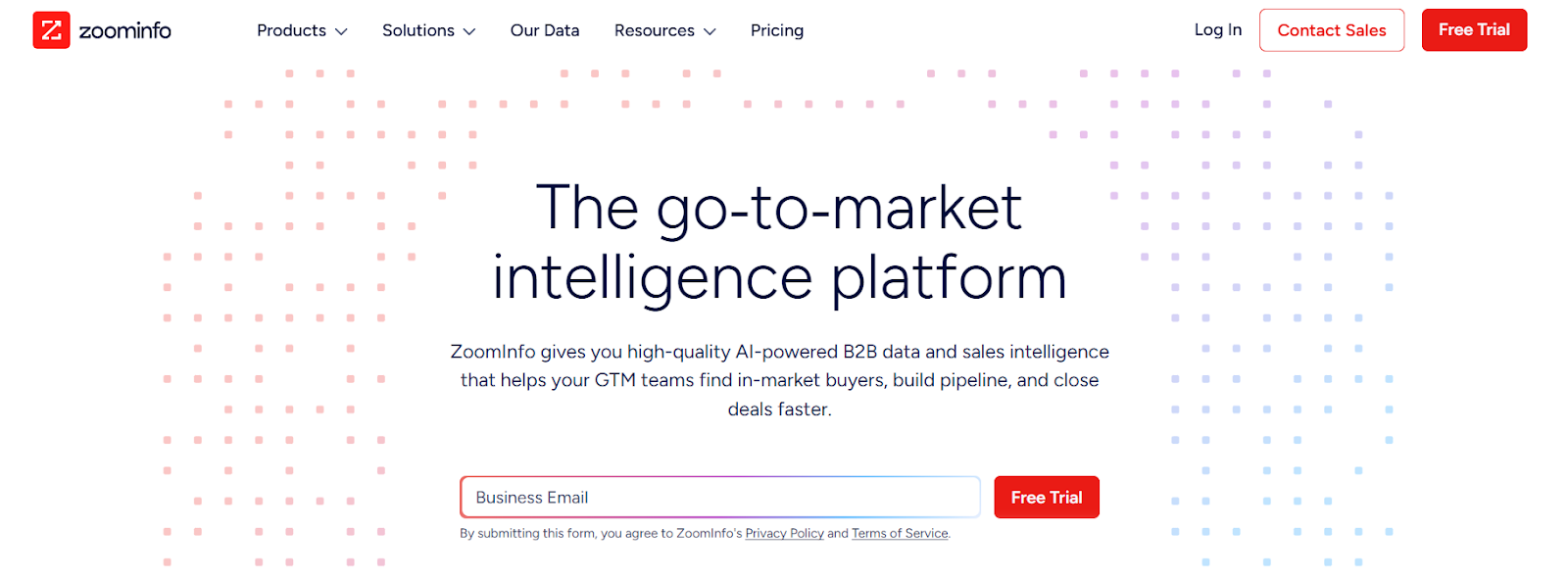
Task: Open the Resources menu
Action: [x=654, y=30]
